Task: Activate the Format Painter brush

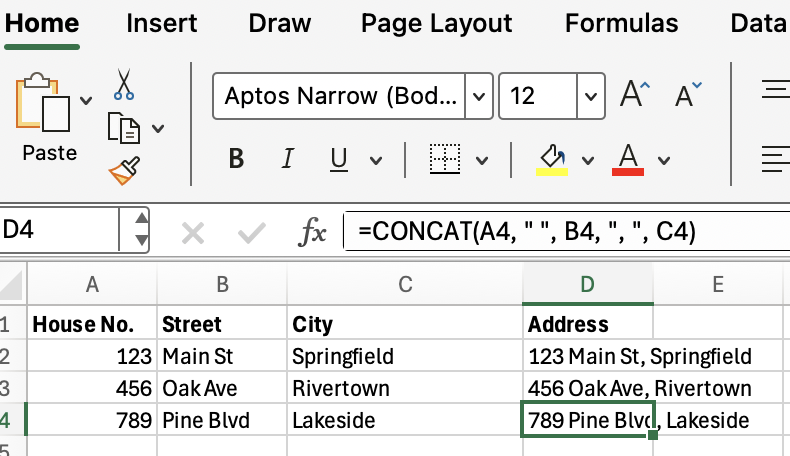Action: click(124, 171)
